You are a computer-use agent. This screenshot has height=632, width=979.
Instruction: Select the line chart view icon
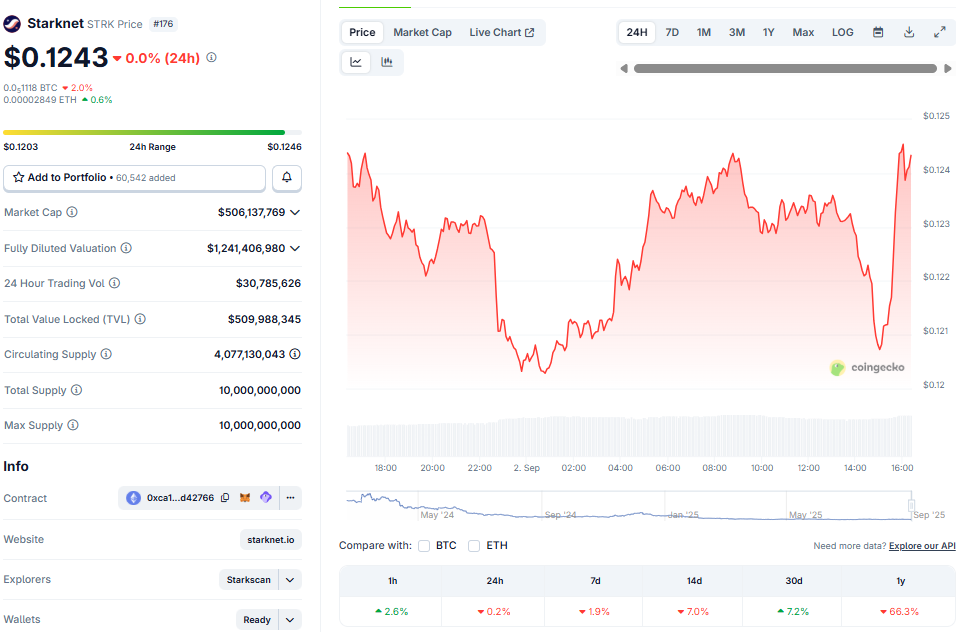point(356,62)
